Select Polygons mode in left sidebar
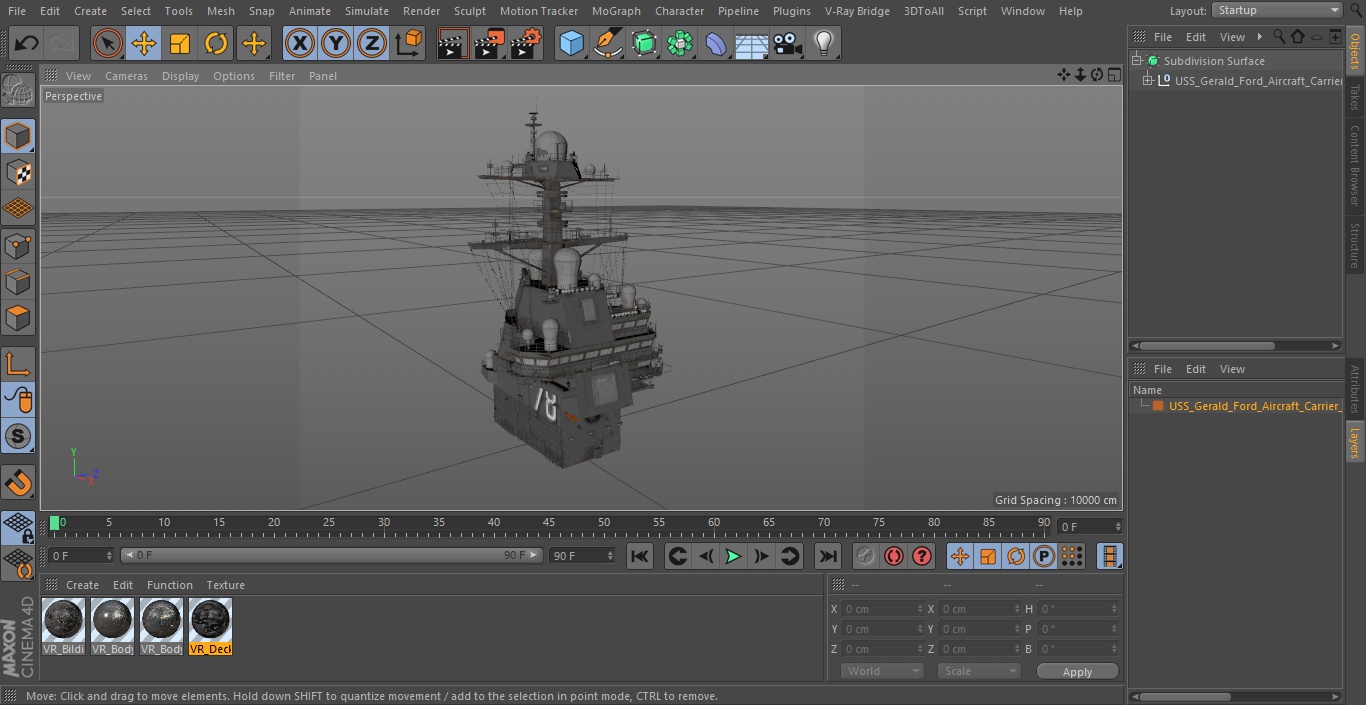Screen dimensions: 1366x705 pos(18,317)
